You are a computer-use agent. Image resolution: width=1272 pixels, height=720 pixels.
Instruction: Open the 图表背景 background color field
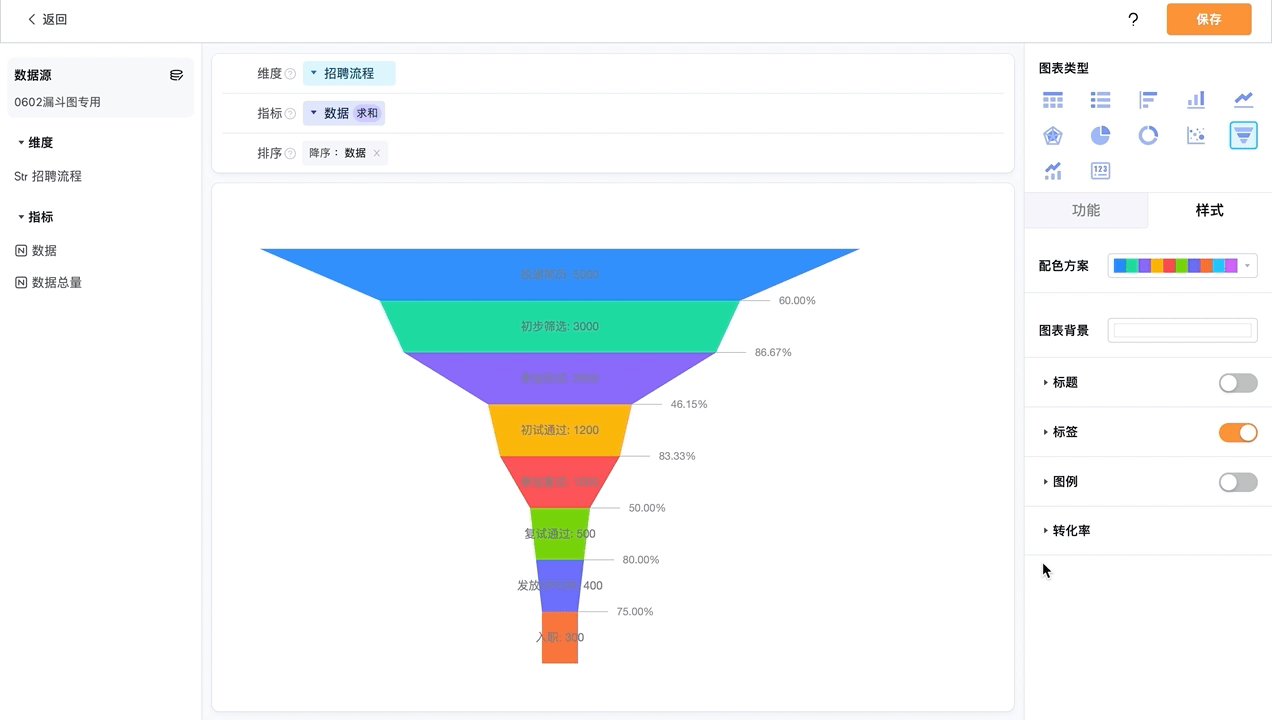tap(1183, 331)
